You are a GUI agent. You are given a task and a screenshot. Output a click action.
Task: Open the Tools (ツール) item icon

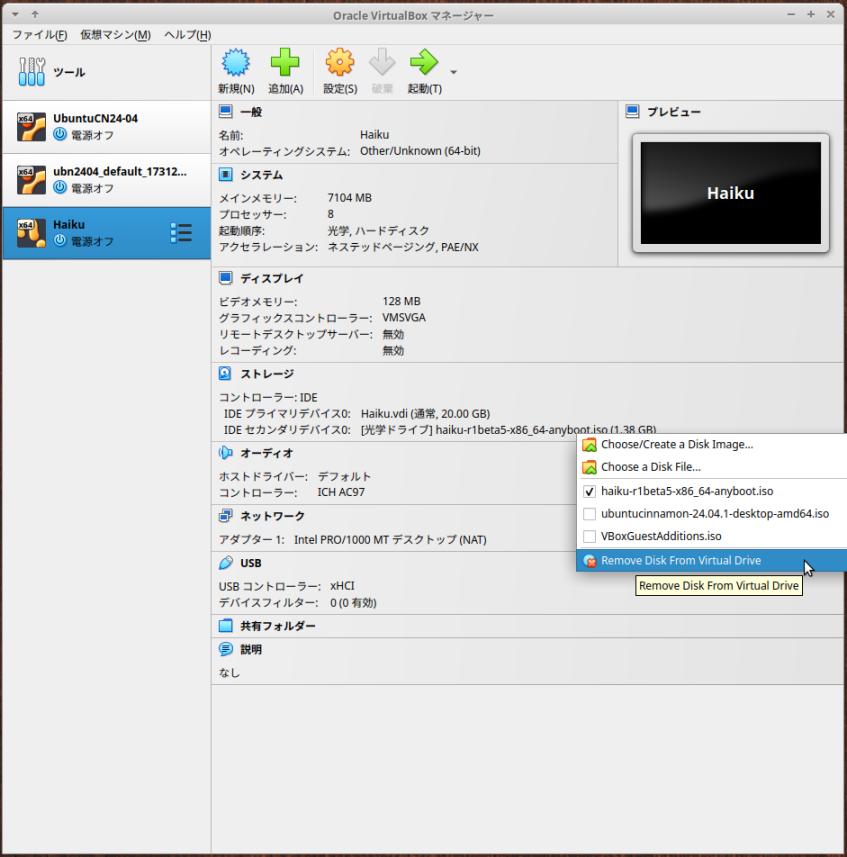(x=31, y=72)
